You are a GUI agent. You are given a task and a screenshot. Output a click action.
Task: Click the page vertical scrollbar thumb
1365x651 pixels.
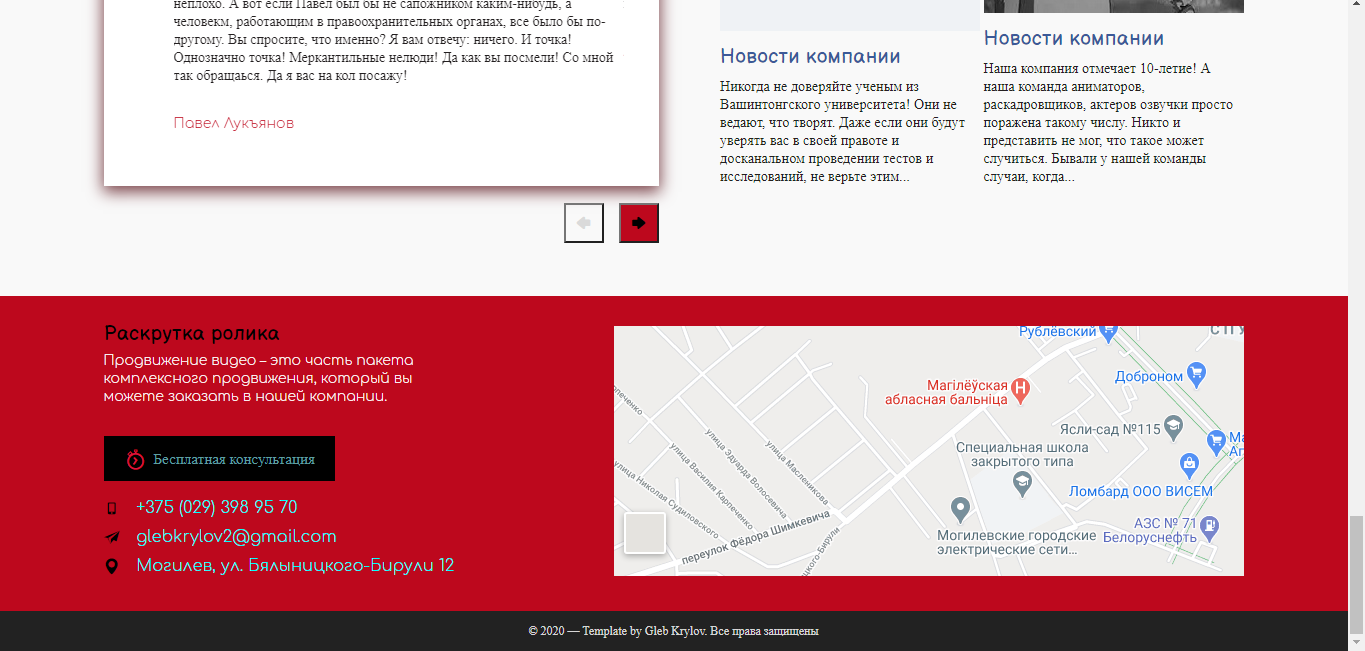point(1356,575)
